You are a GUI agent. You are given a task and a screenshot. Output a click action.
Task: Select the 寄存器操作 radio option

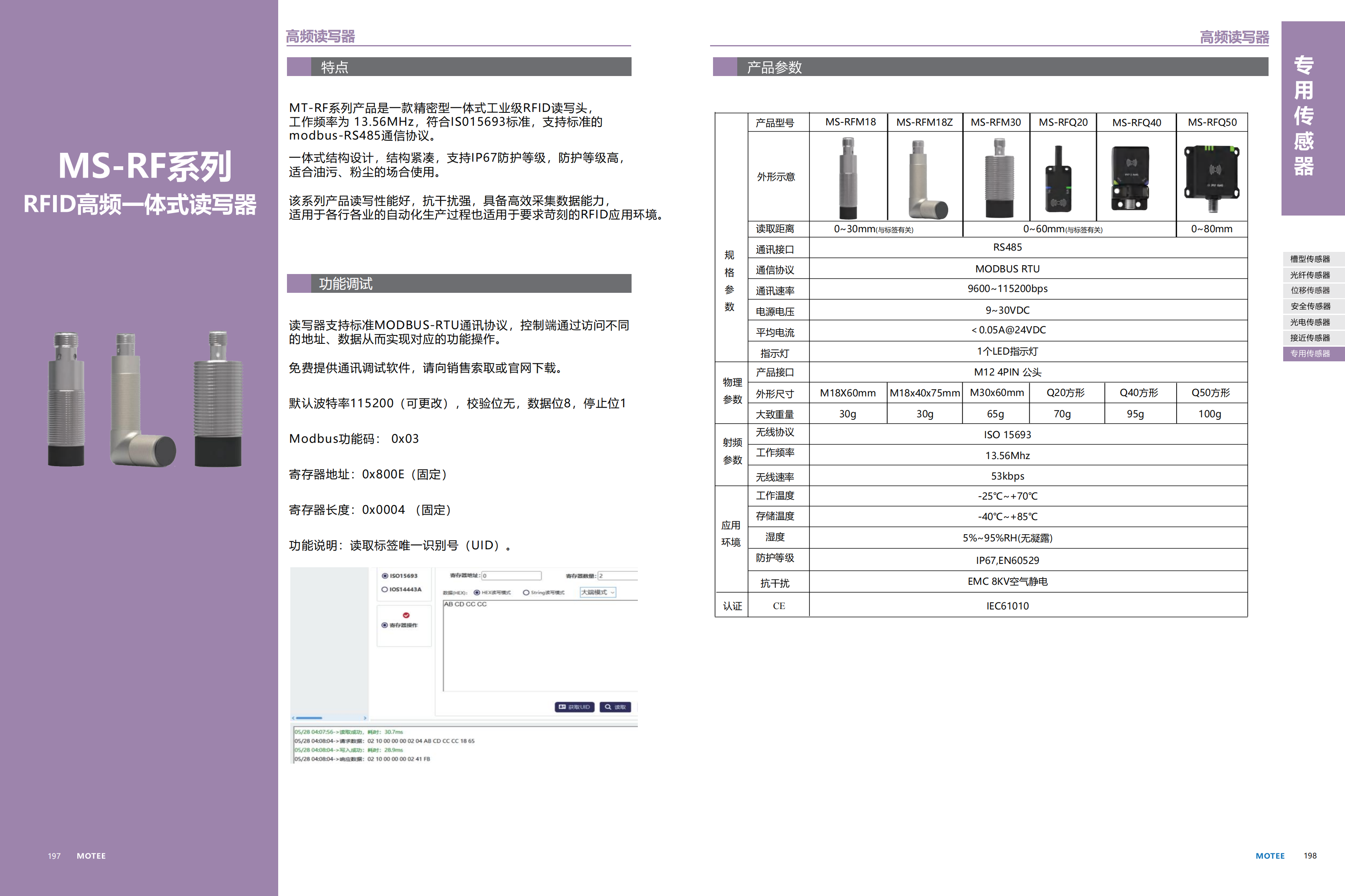pos(385,625)
